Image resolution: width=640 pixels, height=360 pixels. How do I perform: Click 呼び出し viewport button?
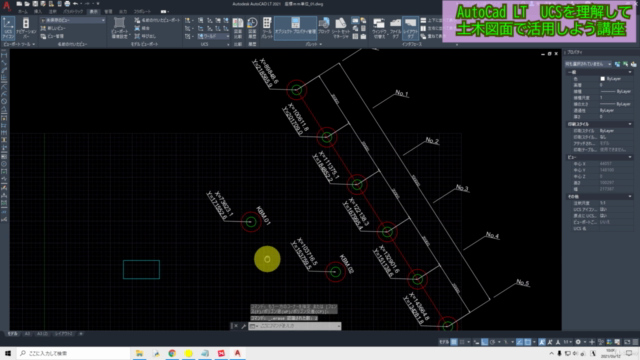(145, 36)
